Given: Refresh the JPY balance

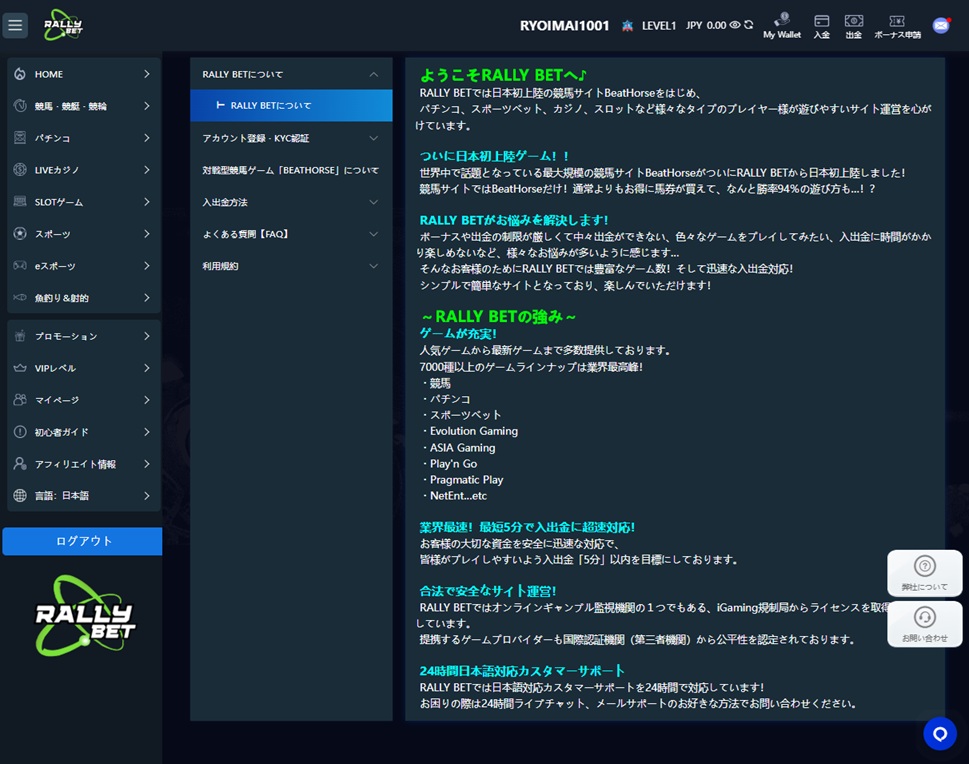Looking at the screenshot, I should (749, 25).
